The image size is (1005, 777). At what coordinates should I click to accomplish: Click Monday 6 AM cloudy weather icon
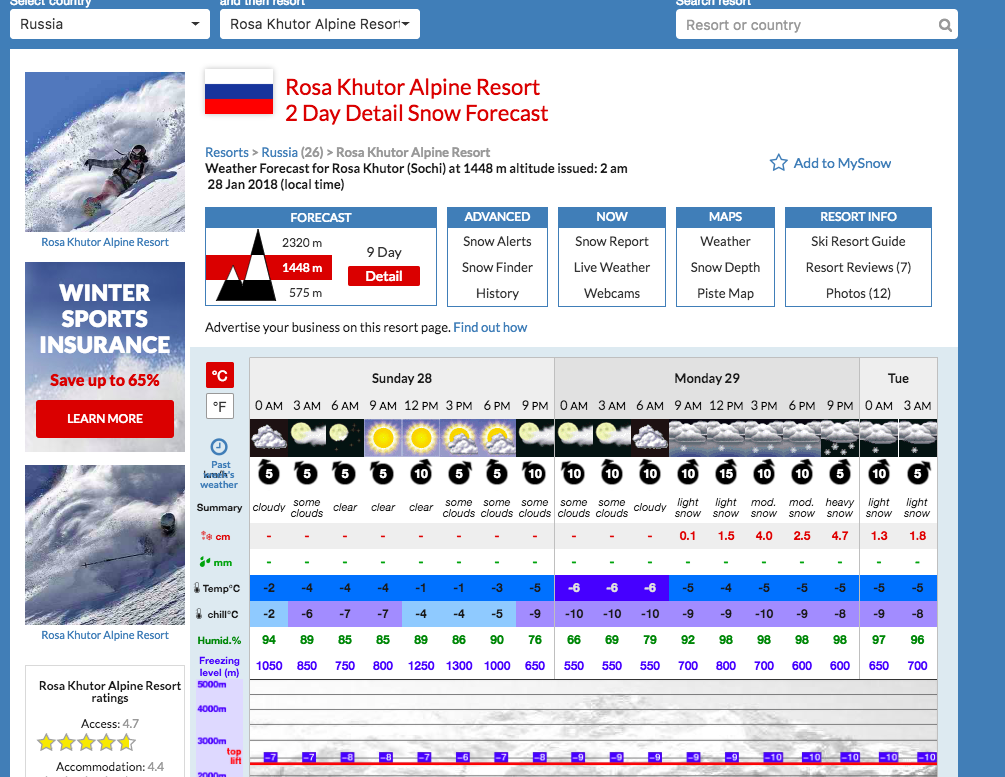[650, 438]
